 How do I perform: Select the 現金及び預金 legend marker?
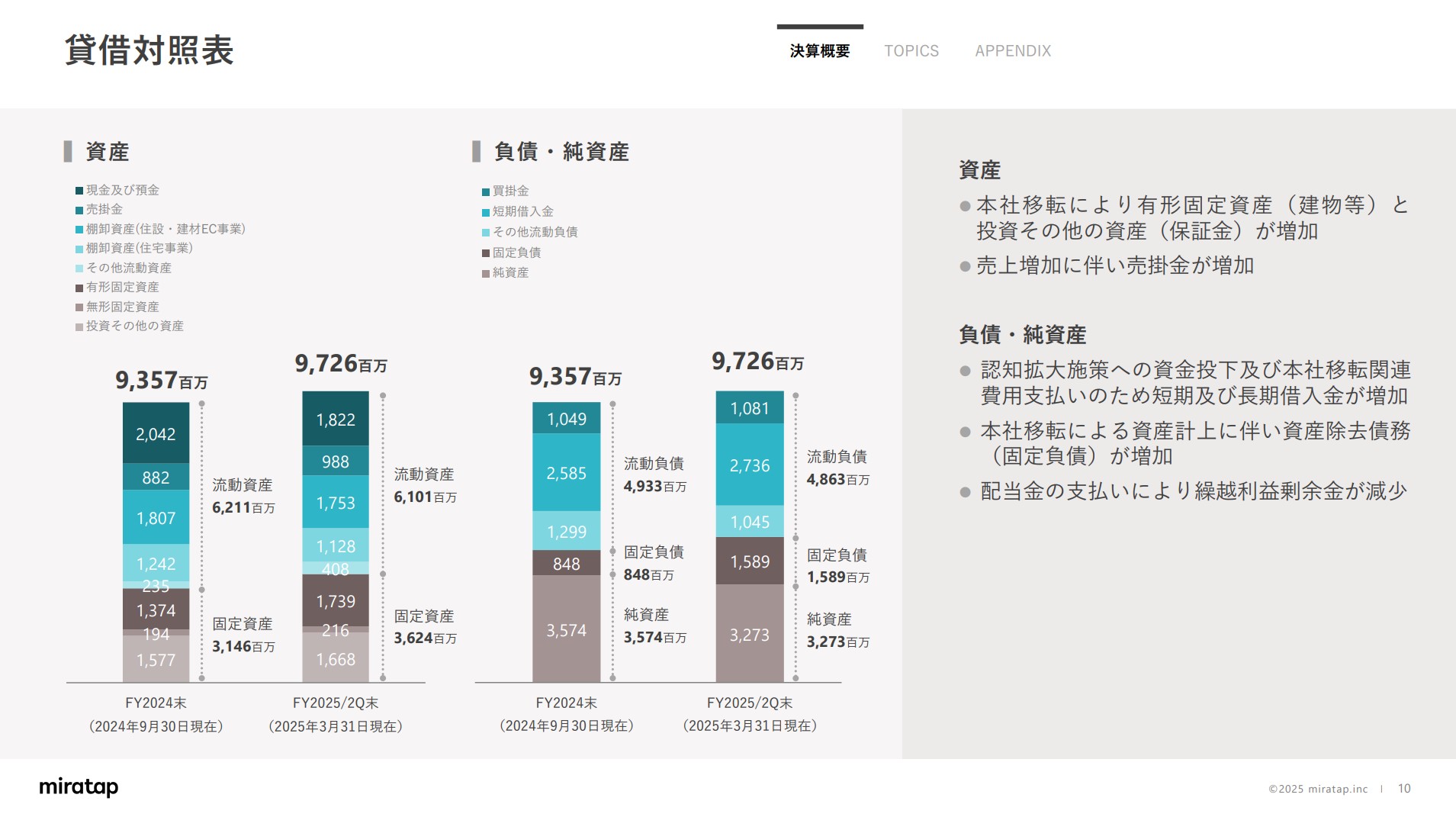click(x=79, y=190)
